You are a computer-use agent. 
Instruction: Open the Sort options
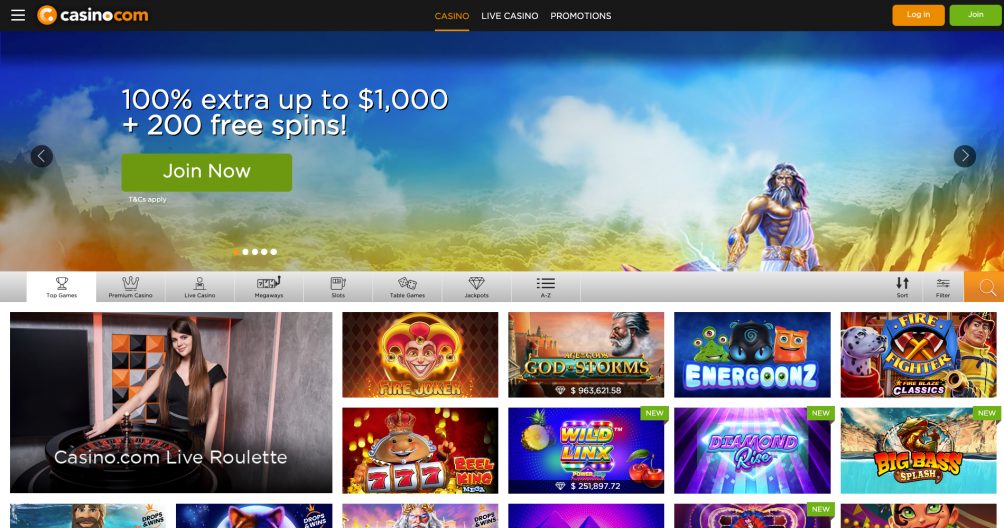(x=902, y=287)
